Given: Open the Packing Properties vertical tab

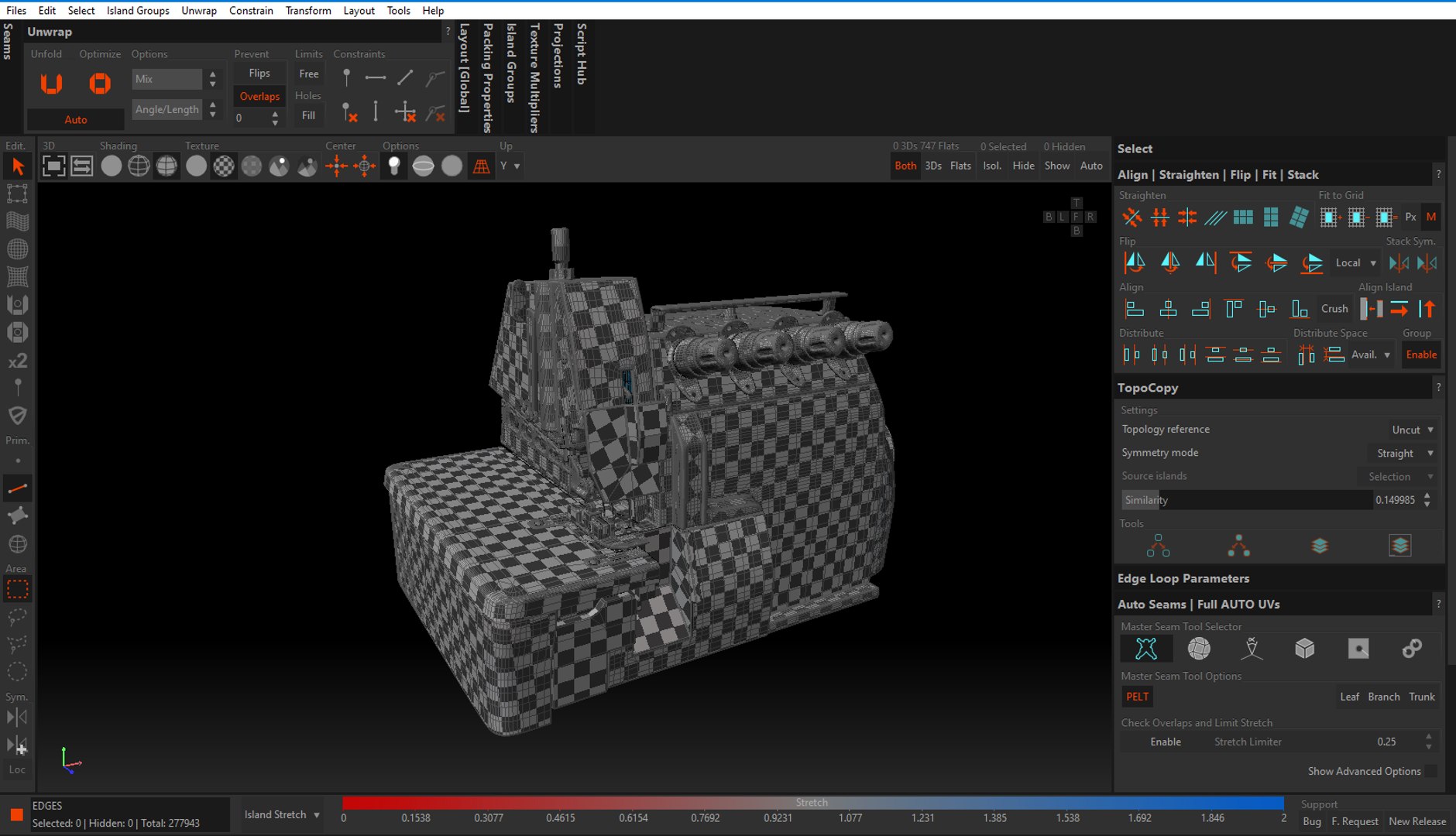Looking at the screenshot, I should [488, 77].
